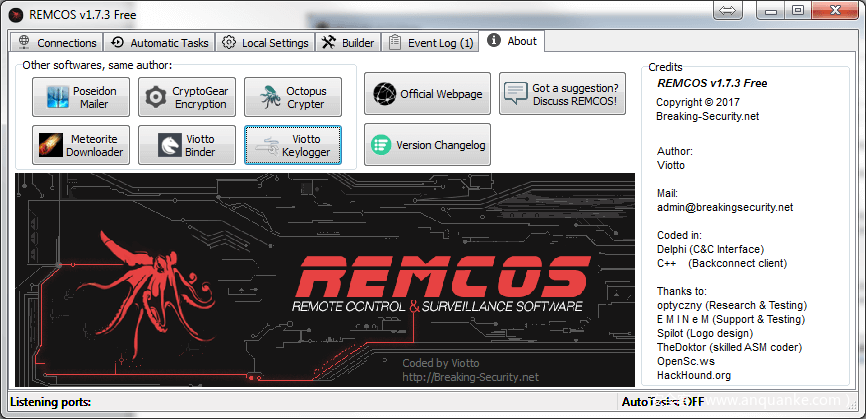Click the Meteorite fireball icon
Viewport: 866px width, 419px height.
(x=51, y=145)
